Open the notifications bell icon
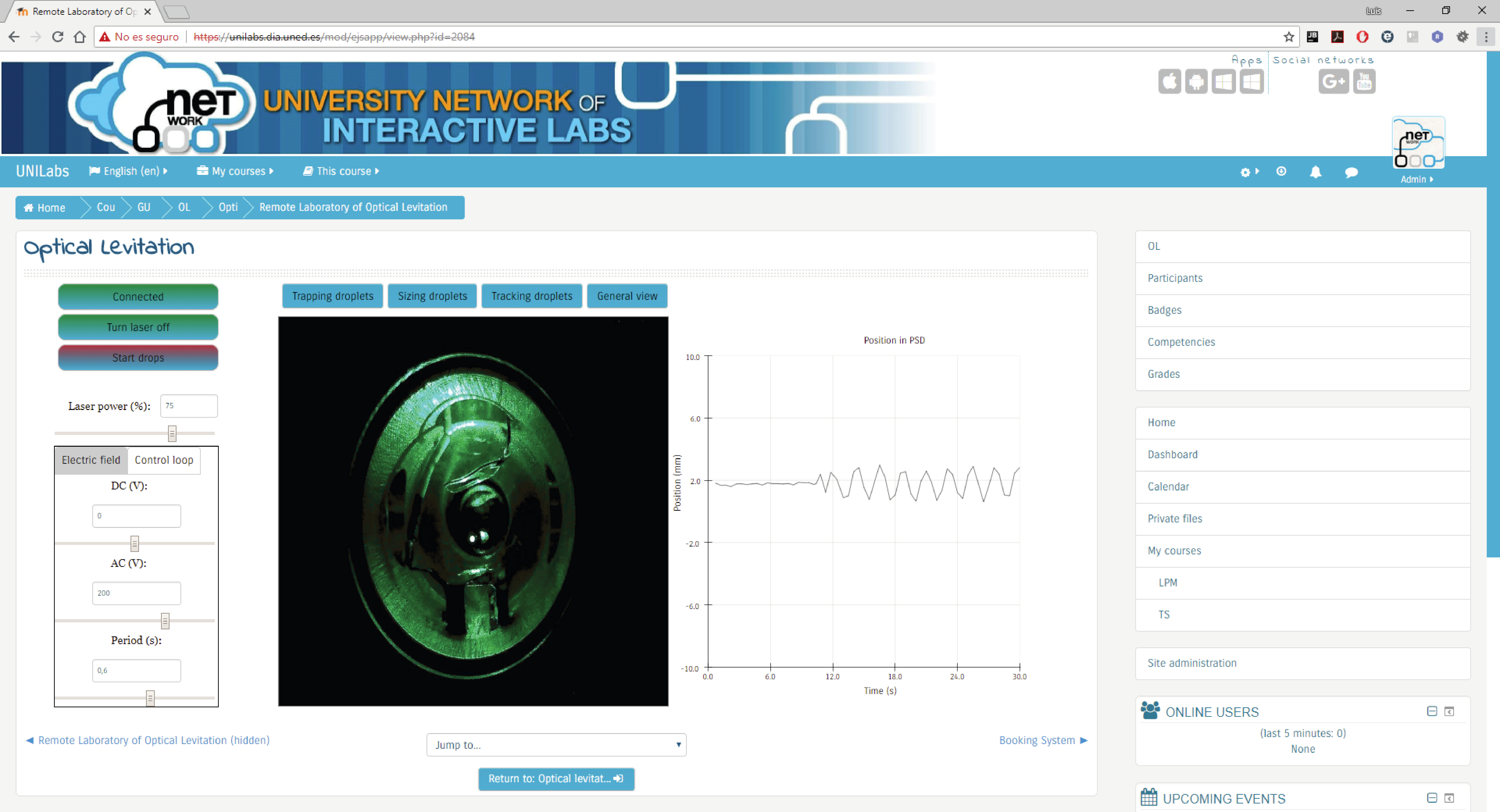Screen dimensions: 1500x812 point(1315,172)
